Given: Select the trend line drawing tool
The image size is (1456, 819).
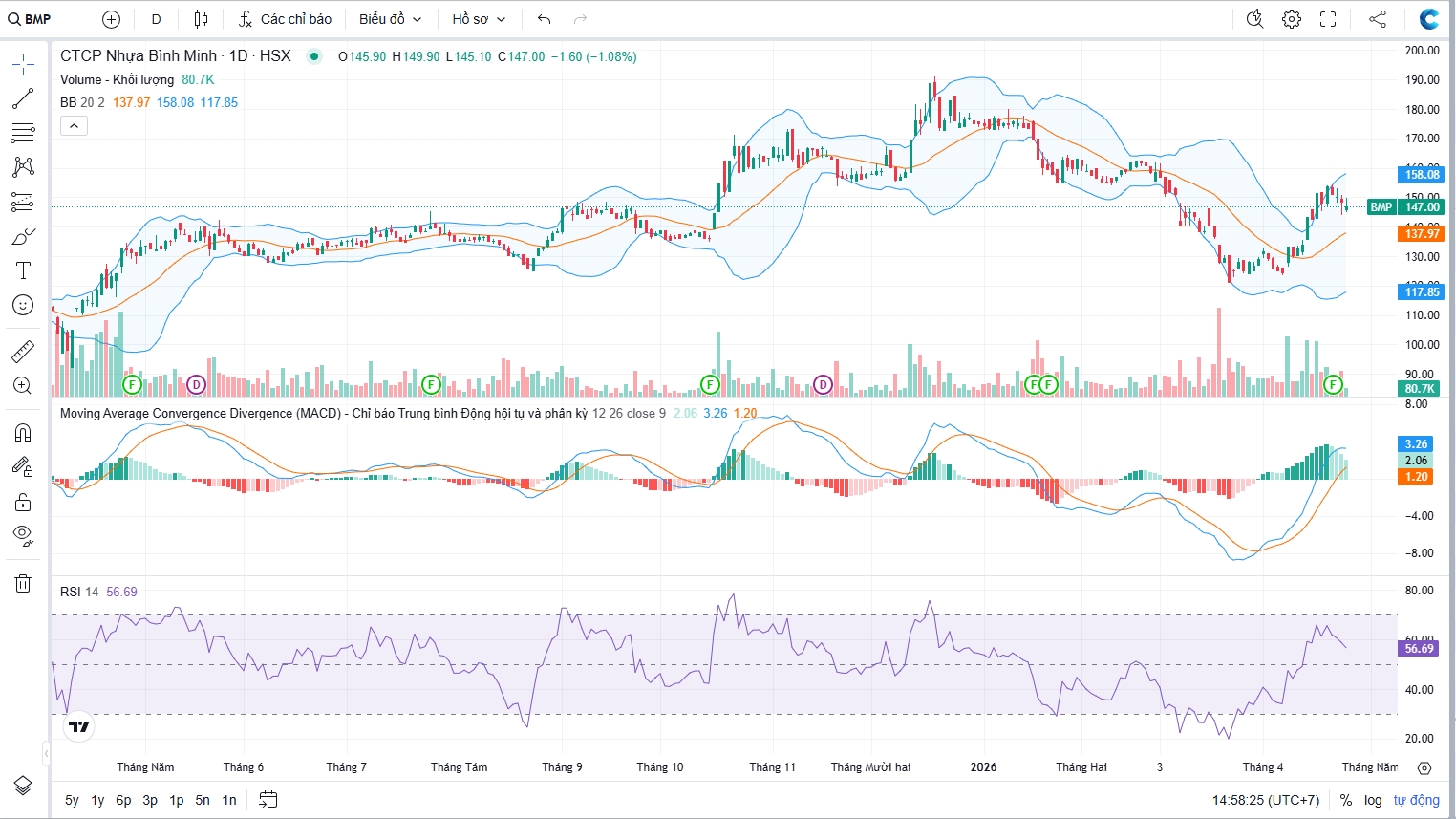Looking at the screenshot, I should click(23, 98).
